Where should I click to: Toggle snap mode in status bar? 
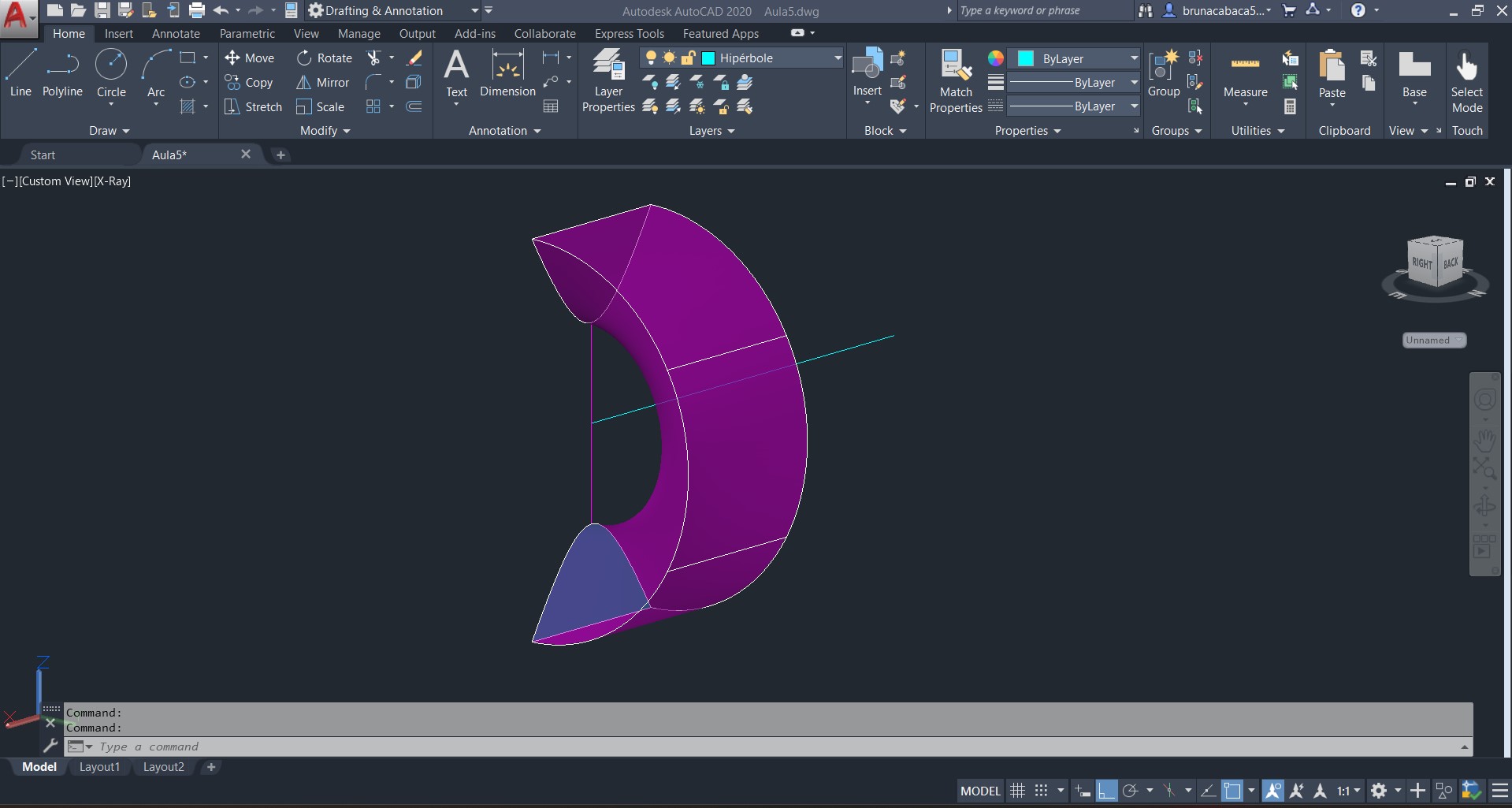(x=1041, y=791)
